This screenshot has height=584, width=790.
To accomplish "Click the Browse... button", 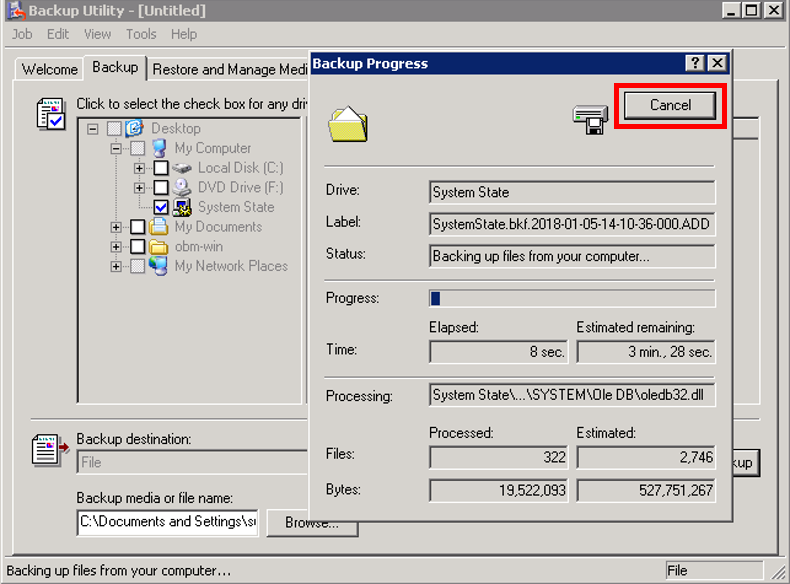I will pyautogui.click(x=311, y=523).
